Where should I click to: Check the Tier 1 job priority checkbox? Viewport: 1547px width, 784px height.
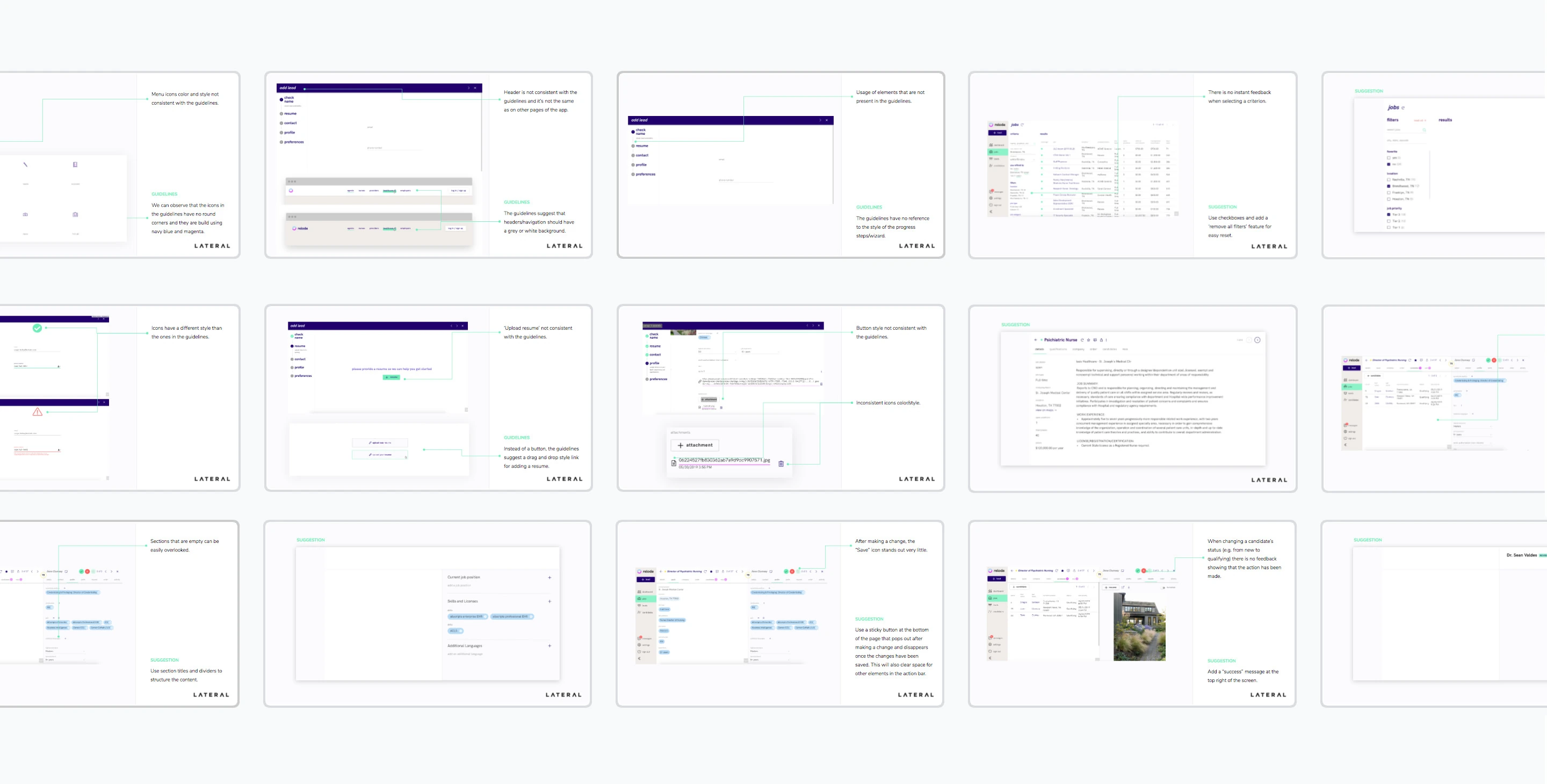click(x=1389, y=228)
